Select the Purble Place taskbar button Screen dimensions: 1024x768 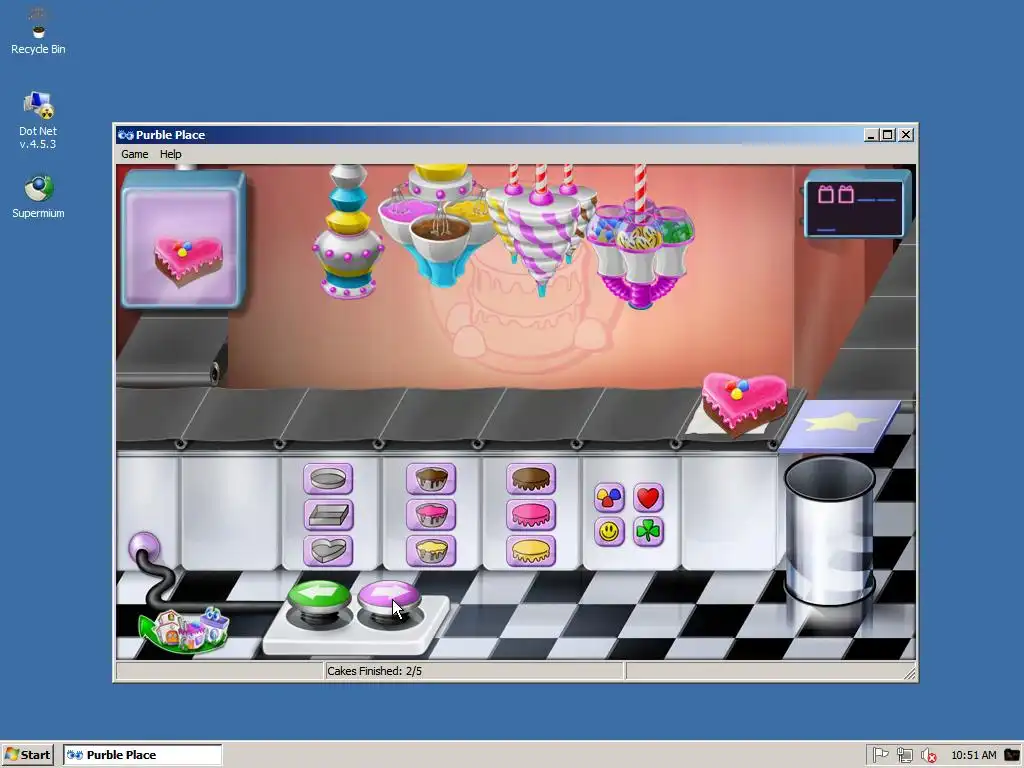click(x=142, y=755)
